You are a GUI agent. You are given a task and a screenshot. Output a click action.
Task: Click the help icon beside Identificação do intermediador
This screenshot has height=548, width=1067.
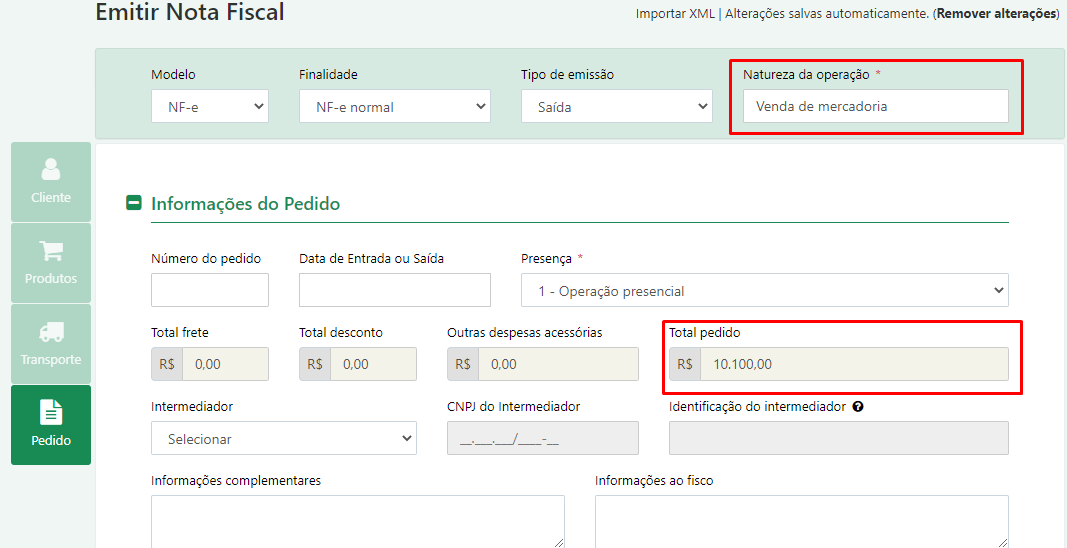pos(858,406)
